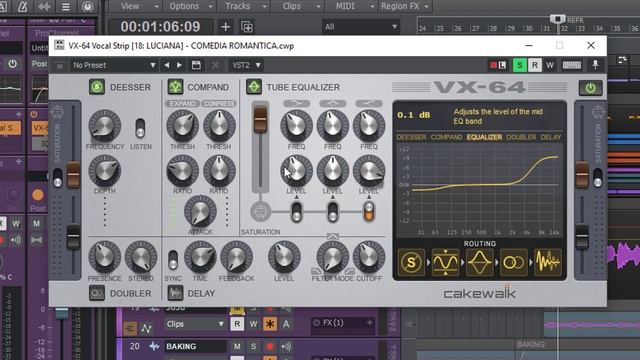
Task: Click the FX (1) bin on track 19
Action: click(x=343, y=322)
